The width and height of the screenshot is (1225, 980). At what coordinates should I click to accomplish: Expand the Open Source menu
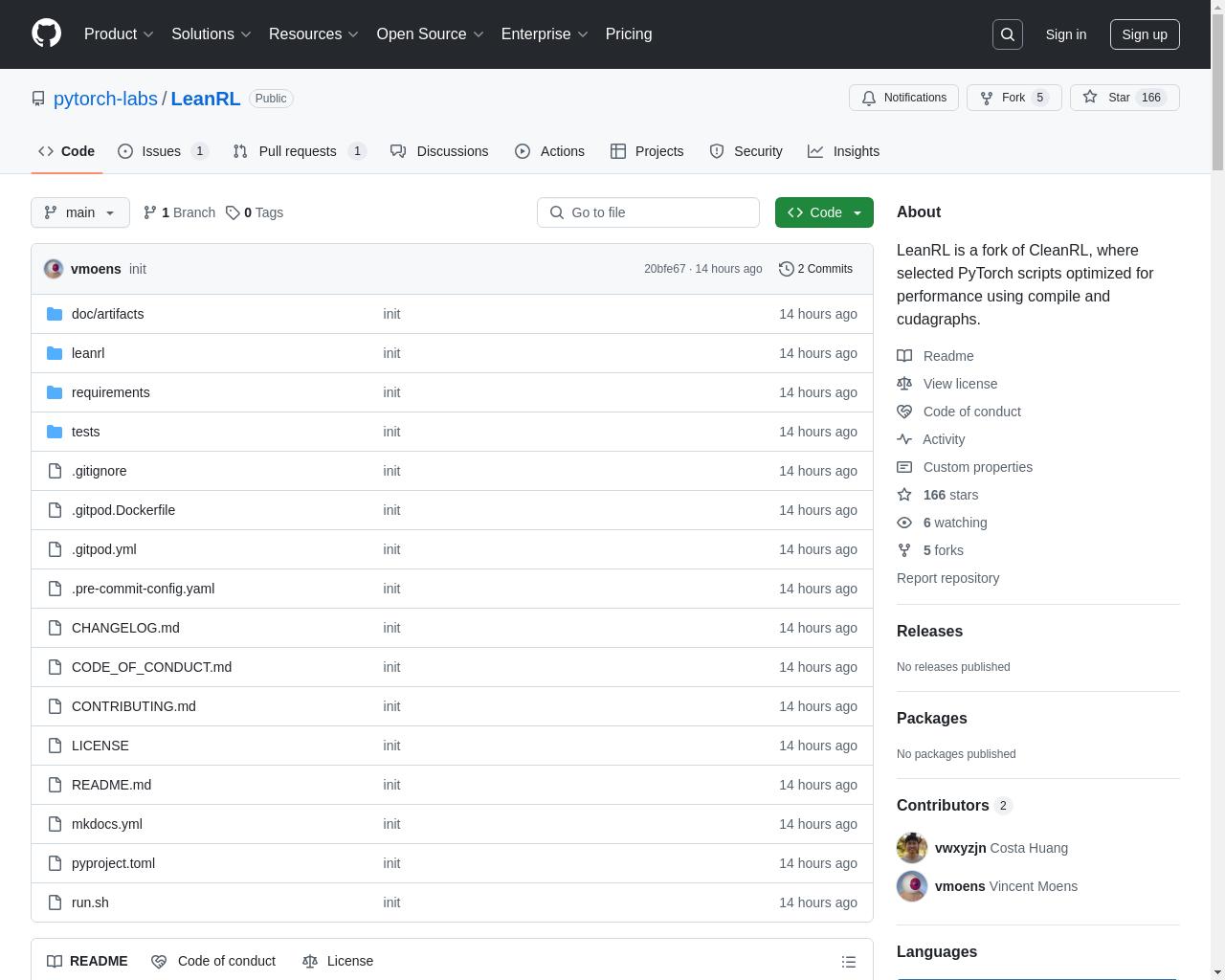430,34
